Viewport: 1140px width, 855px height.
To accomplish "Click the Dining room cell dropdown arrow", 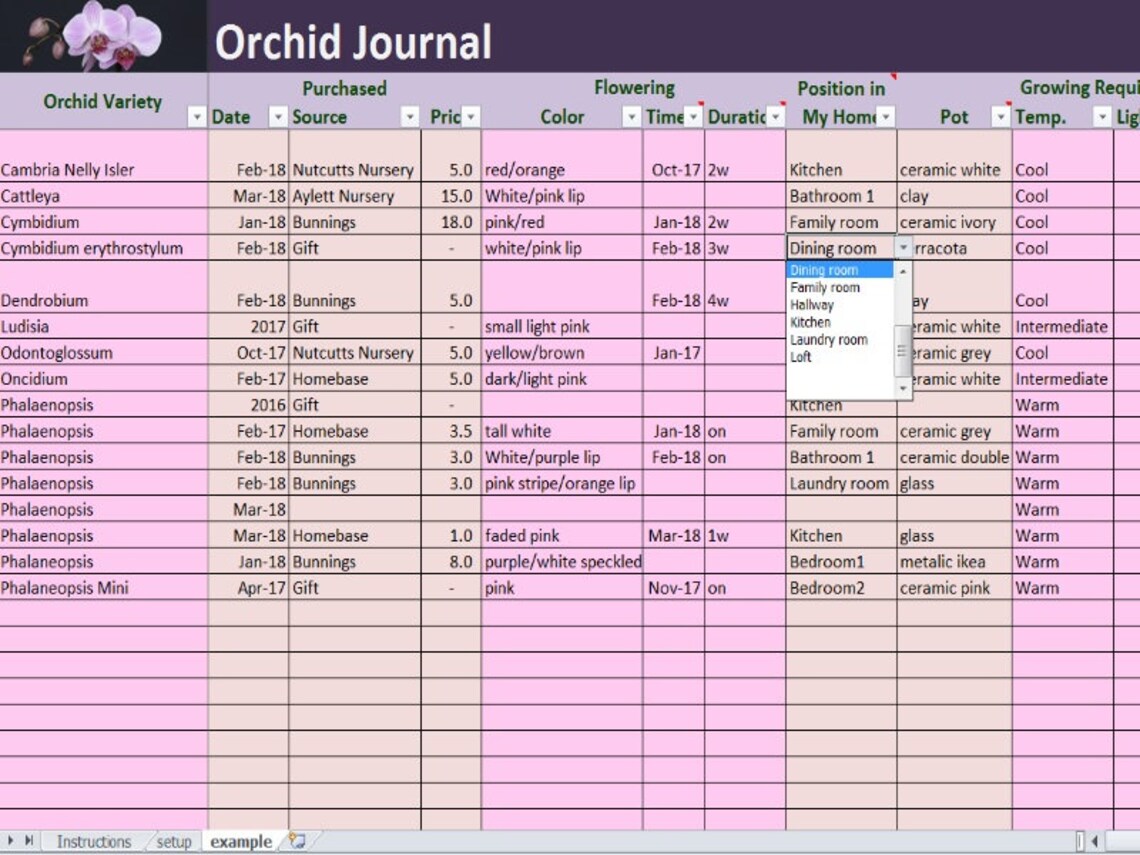I will (x=904, y=248).
